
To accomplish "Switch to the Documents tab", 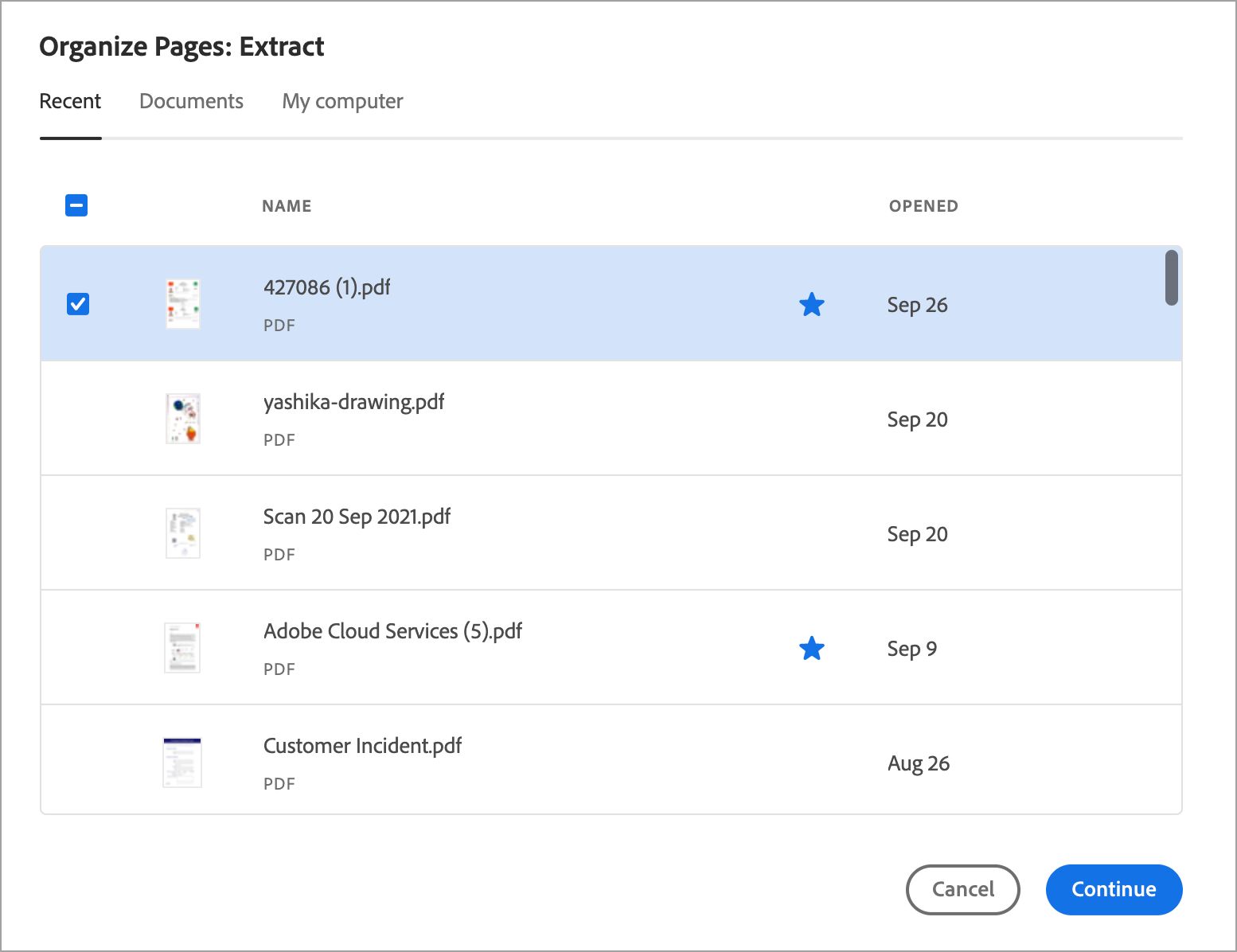I will (191, 102).
